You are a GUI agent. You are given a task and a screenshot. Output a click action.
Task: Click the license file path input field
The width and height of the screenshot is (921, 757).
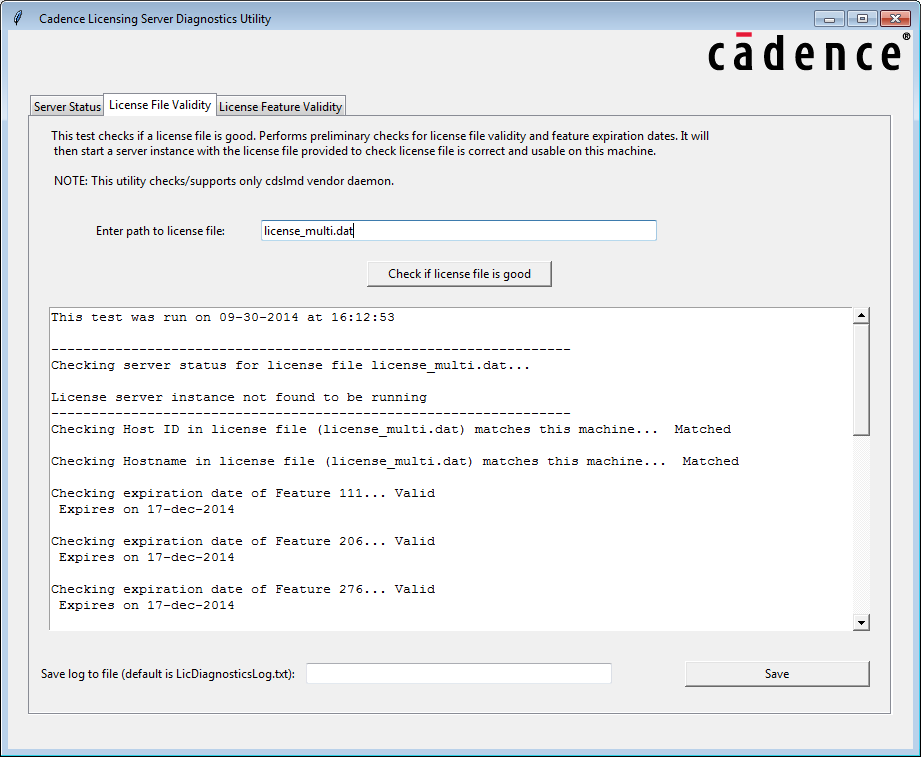tap(459, 230)
